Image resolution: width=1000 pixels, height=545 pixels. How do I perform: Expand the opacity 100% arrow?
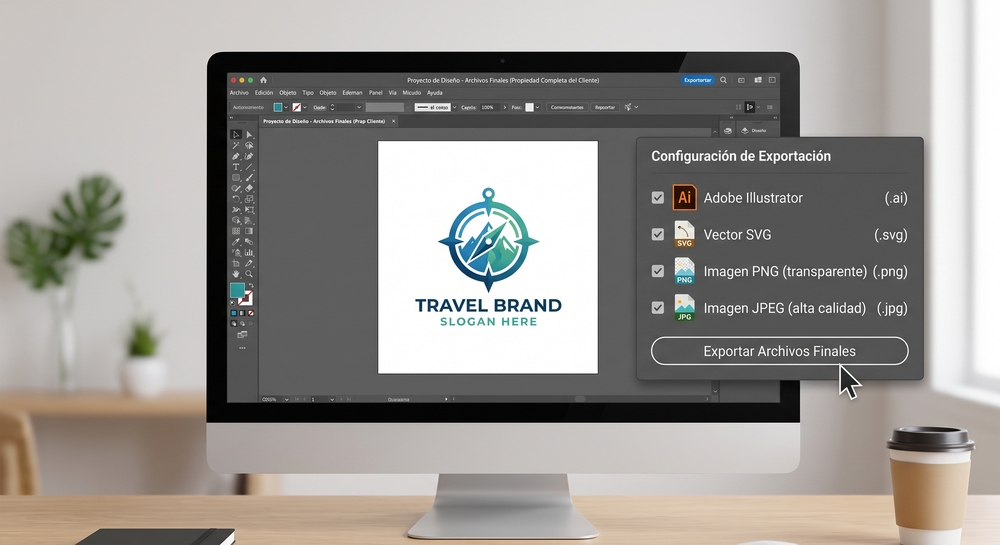click(504, 107)
